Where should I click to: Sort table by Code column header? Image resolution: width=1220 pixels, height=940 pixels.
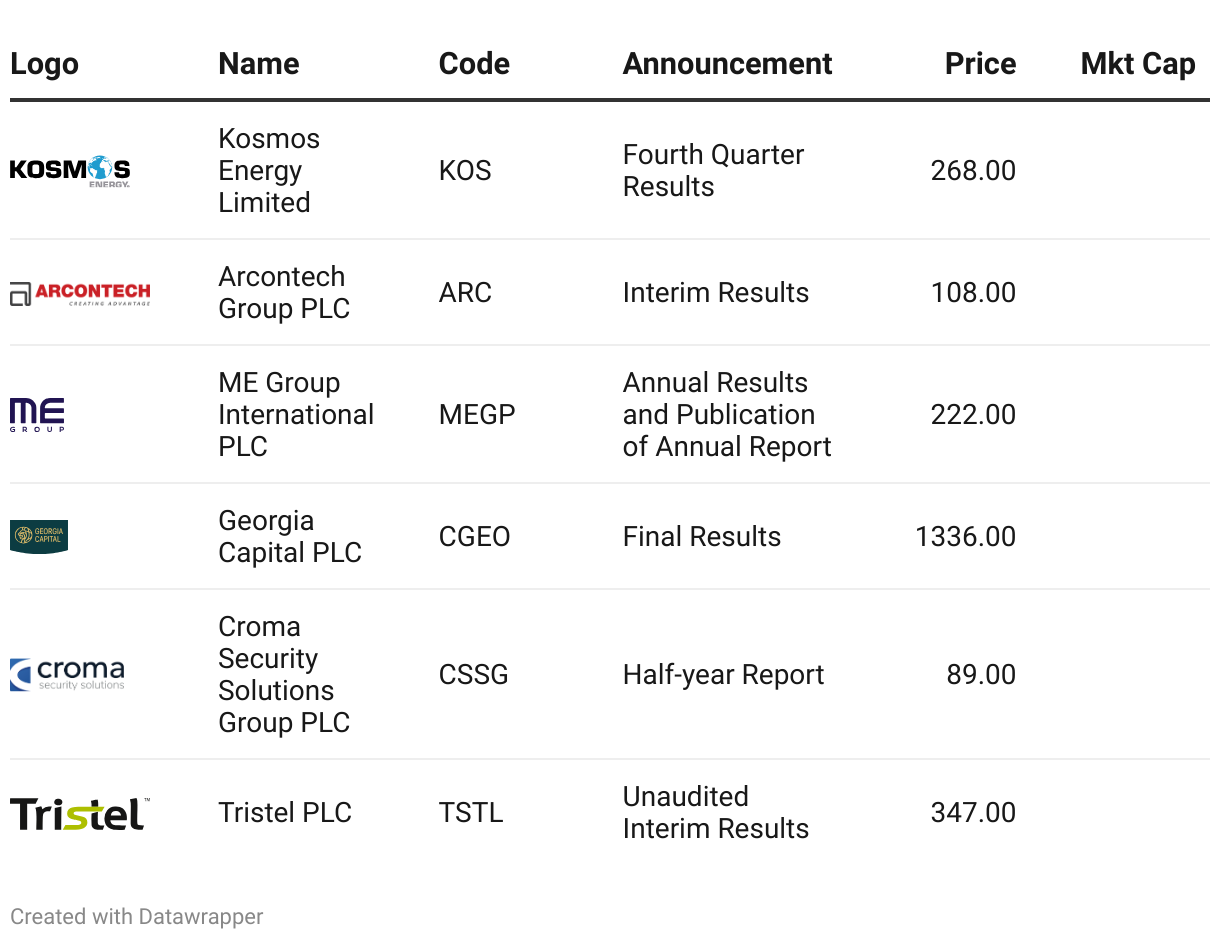474,64
